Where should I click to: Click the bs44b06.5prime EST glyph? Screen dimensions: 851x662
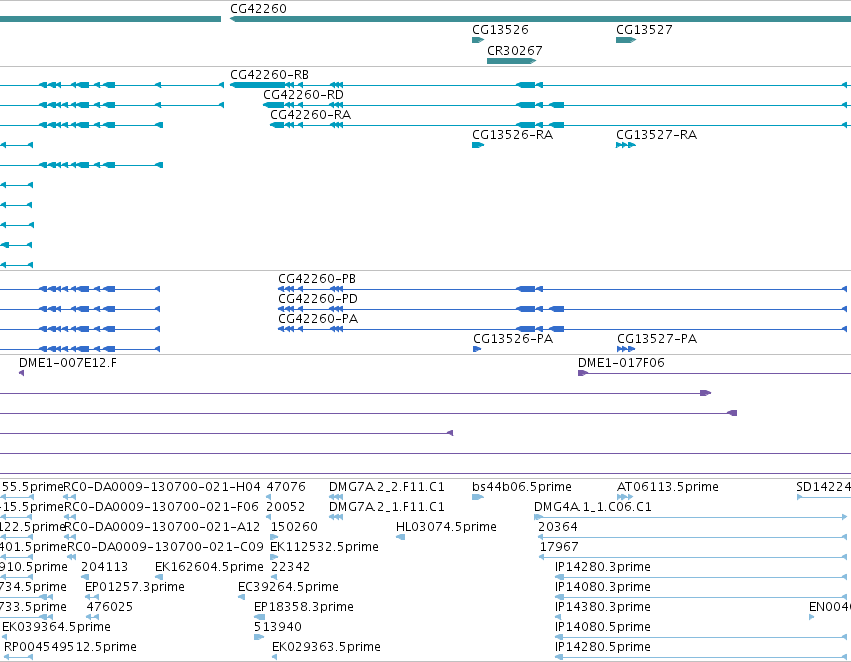pyautogui.click(x=478, y=497)
